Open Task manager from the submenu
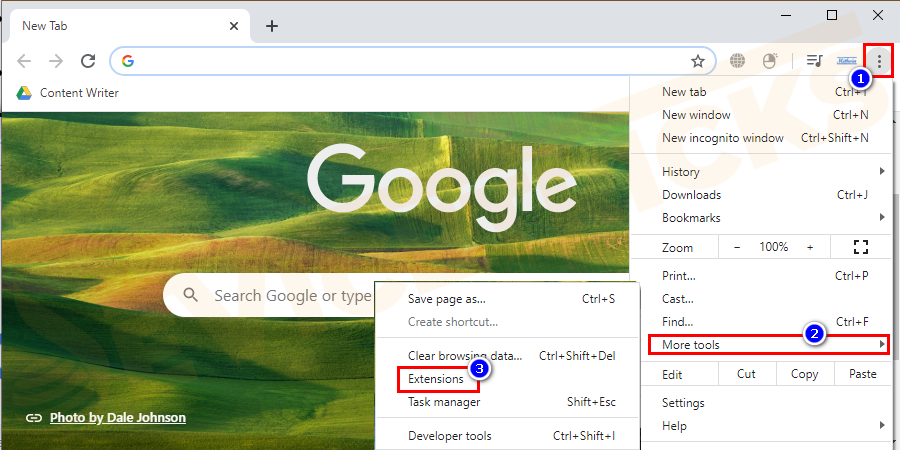The width and height of the screenshot is (900, 450). click(x=507, y=402)
